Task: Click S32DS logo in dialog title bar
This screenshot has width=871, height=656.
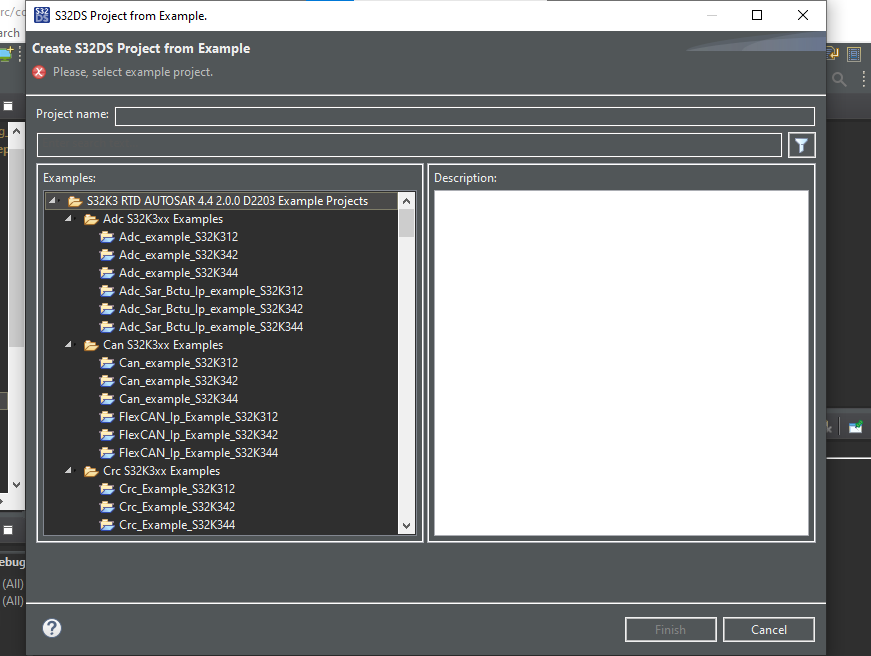Action: pyautogui.click(x=42, y=16)
